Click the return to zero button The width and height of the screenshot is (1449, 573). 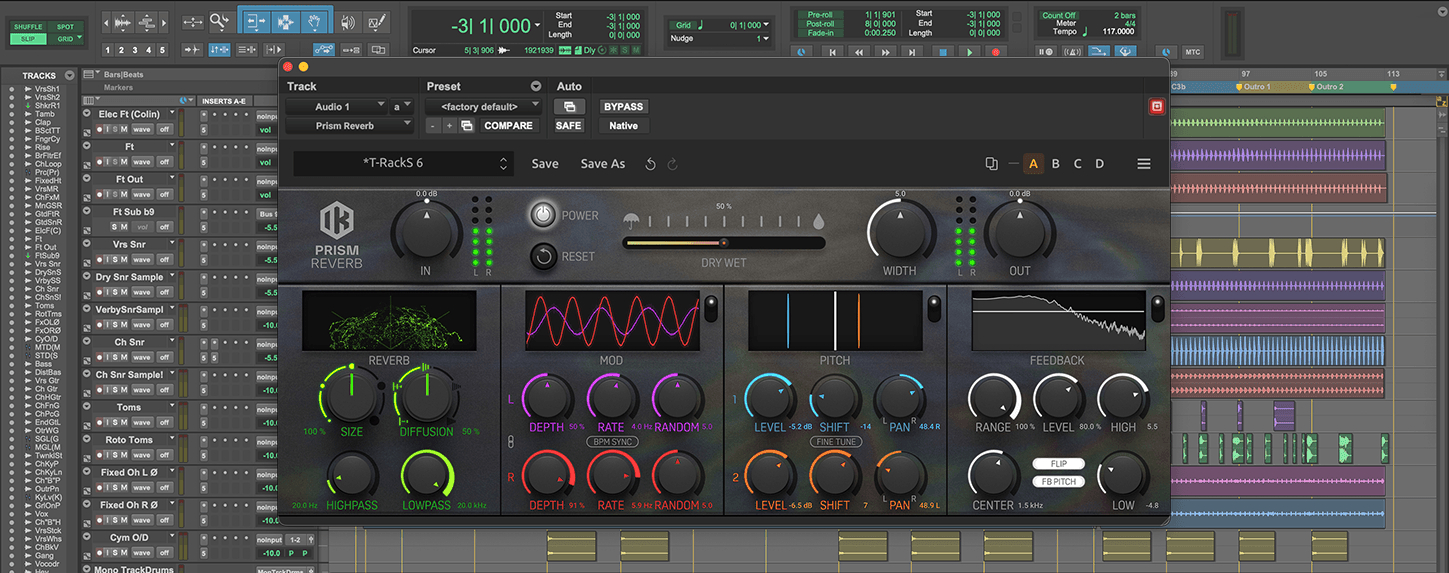pos(832,52)
